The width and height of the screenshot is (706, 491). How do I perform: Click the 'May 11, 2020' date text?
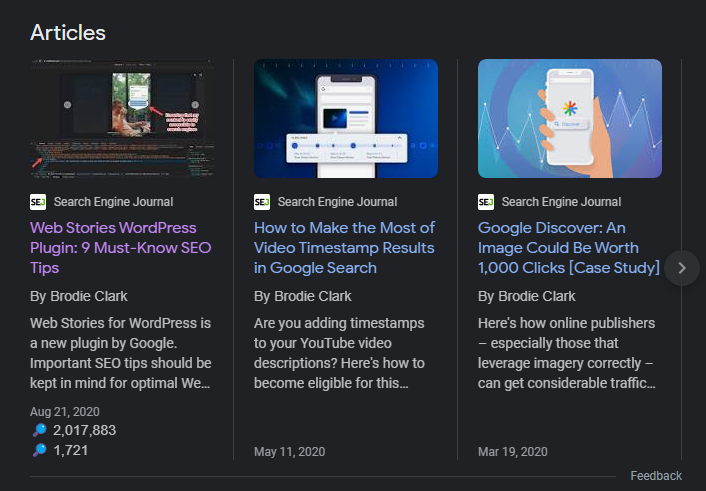point(290,452)
